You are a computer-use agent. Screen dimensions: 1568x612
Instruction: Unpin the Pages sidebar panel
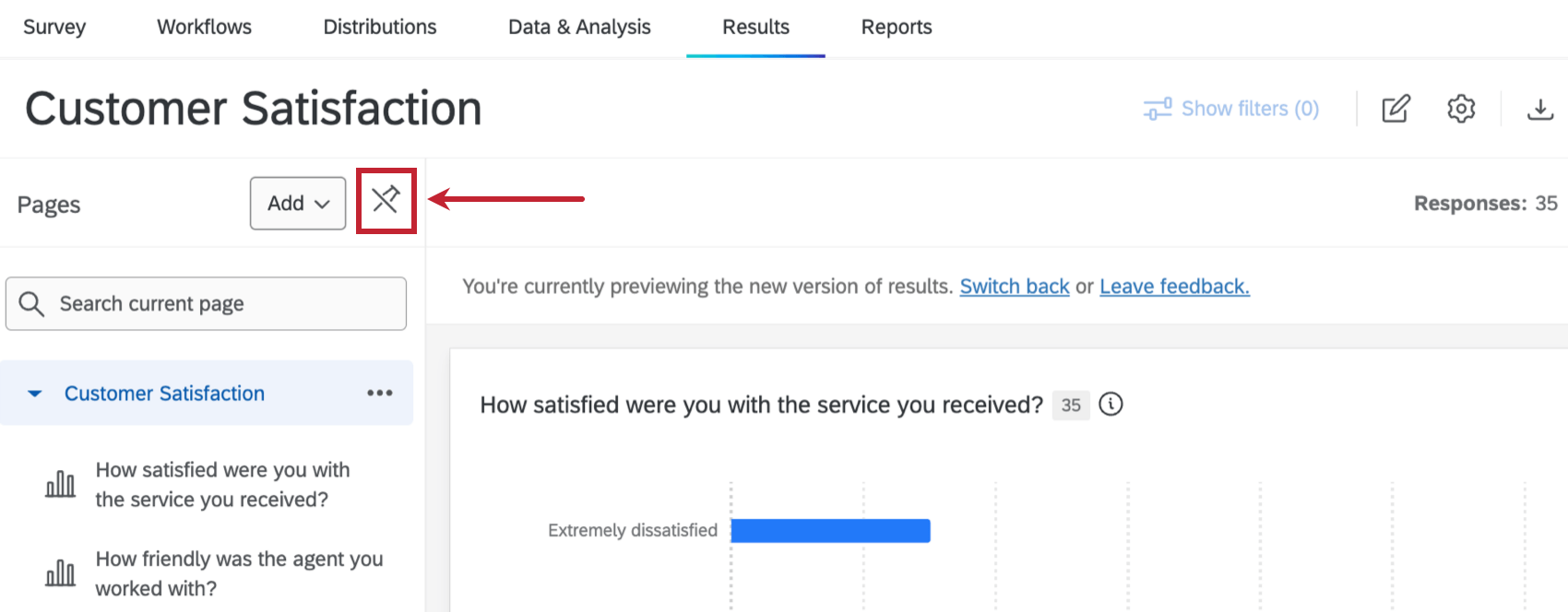(386, 200)
